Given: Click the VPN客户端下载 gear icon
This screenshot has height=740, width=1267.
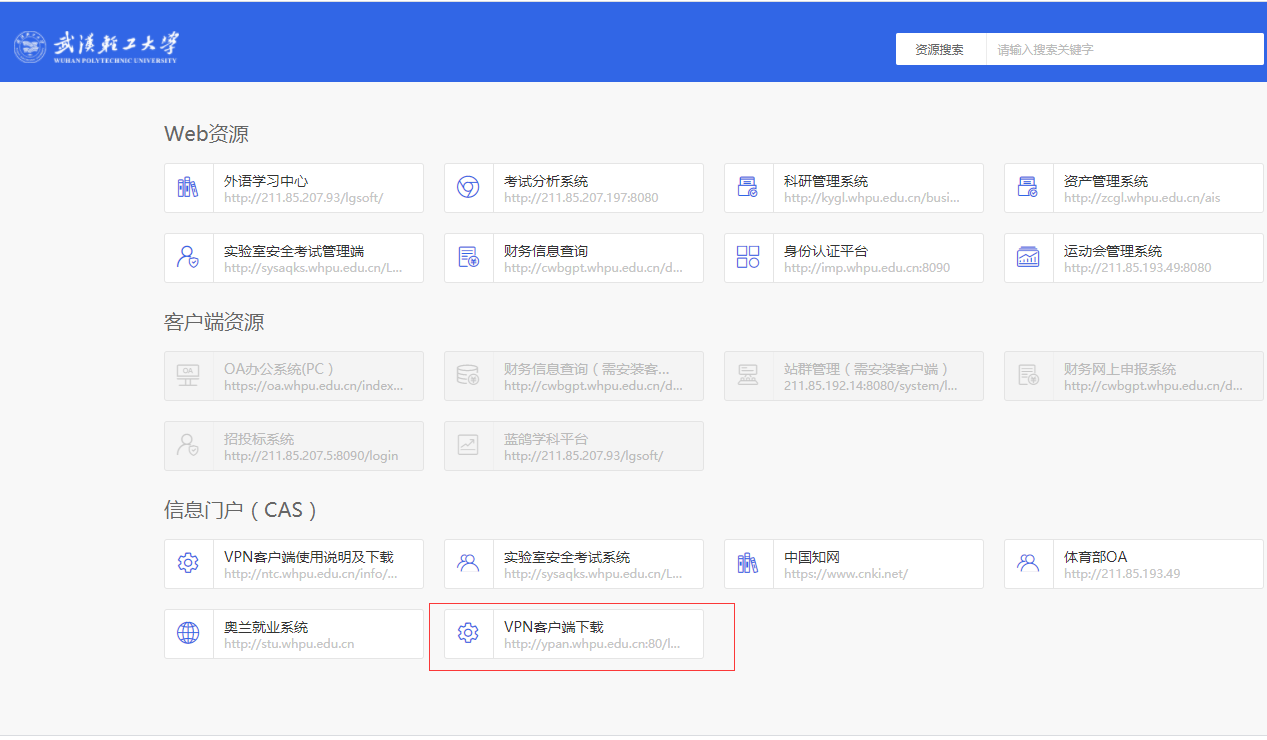Looking at the screenshot, I should tap(468, 634).
